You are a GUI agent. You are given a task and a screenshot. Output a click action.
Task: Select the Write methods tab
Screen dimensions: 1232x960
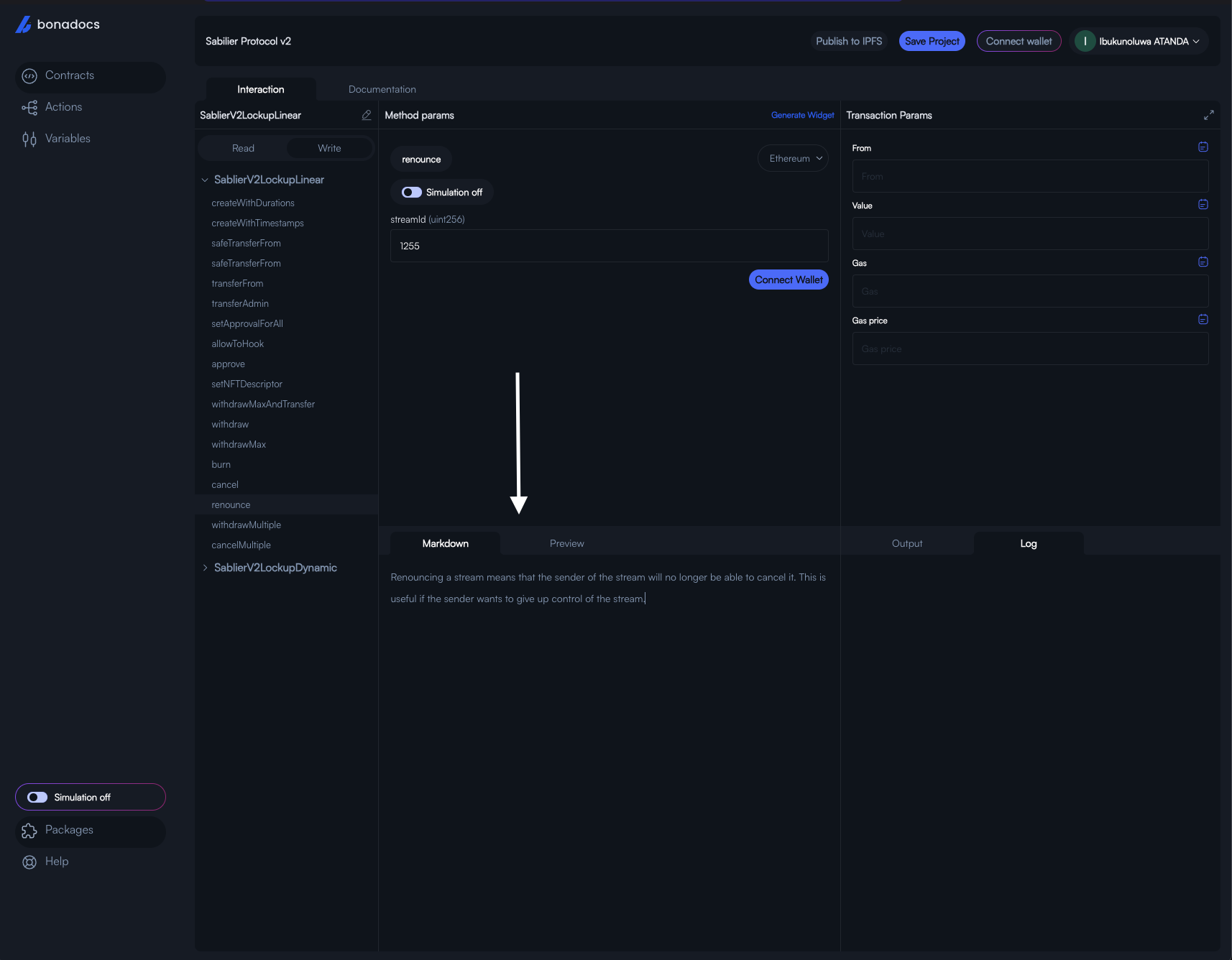coord(329,148)
